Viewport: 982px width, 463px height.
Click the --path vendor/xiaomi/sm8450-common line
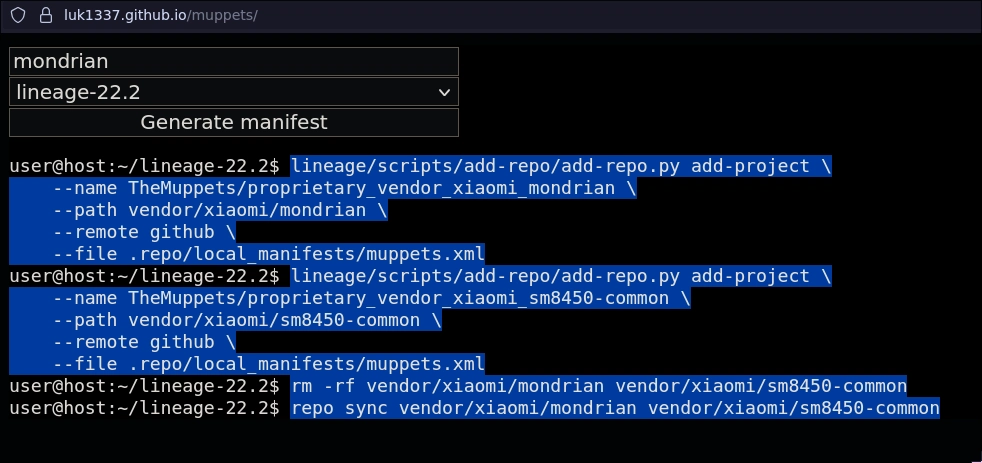[247, 320]
